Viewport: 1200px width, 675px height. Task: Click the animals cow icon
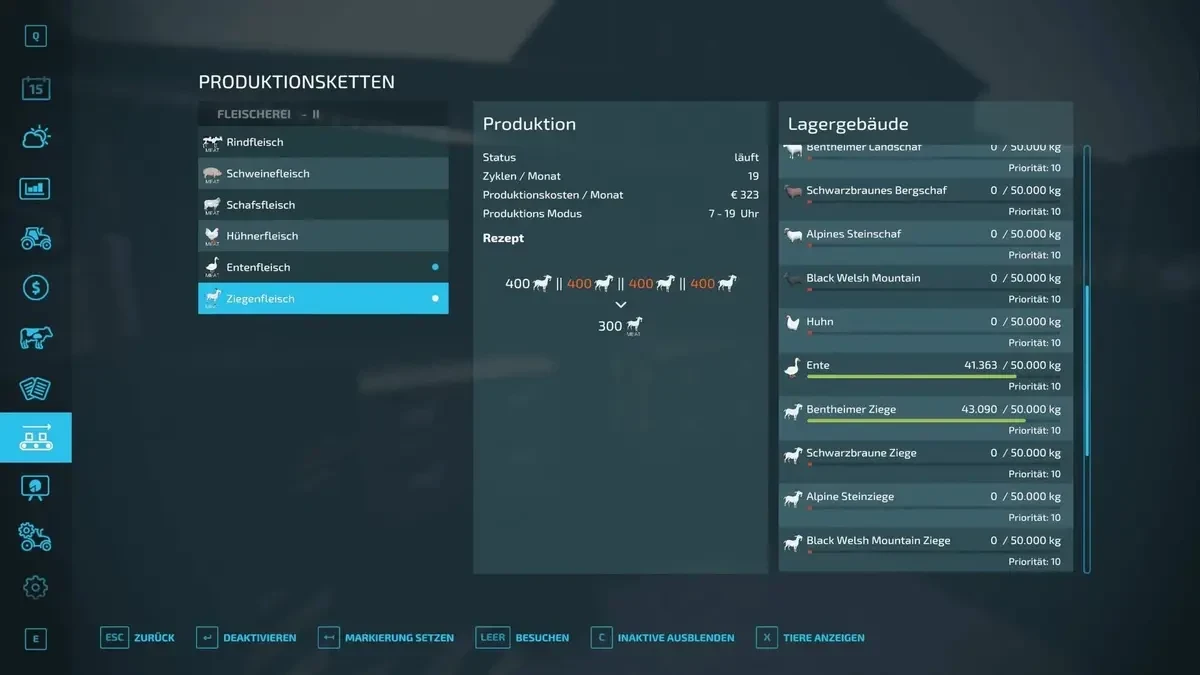pyautogui.click(x=34, y=337)
